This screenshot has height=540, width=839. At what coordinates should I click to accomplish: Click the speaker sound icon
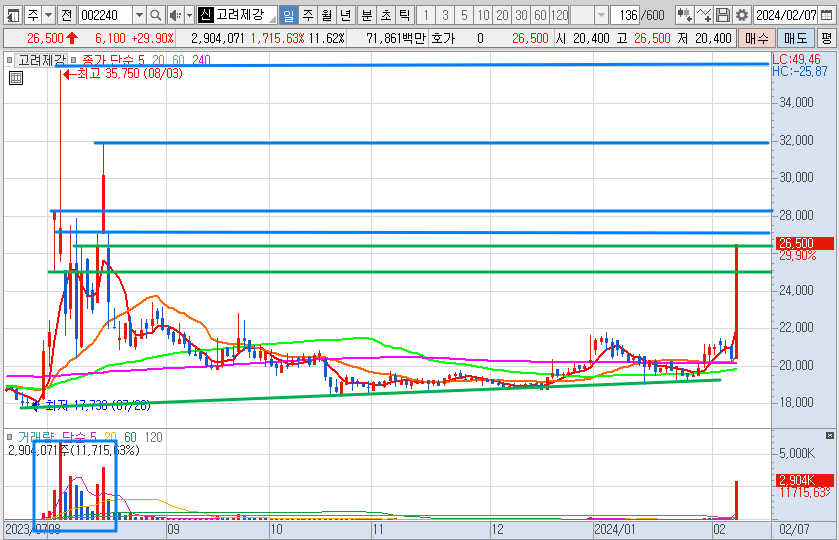click(174, 15)
